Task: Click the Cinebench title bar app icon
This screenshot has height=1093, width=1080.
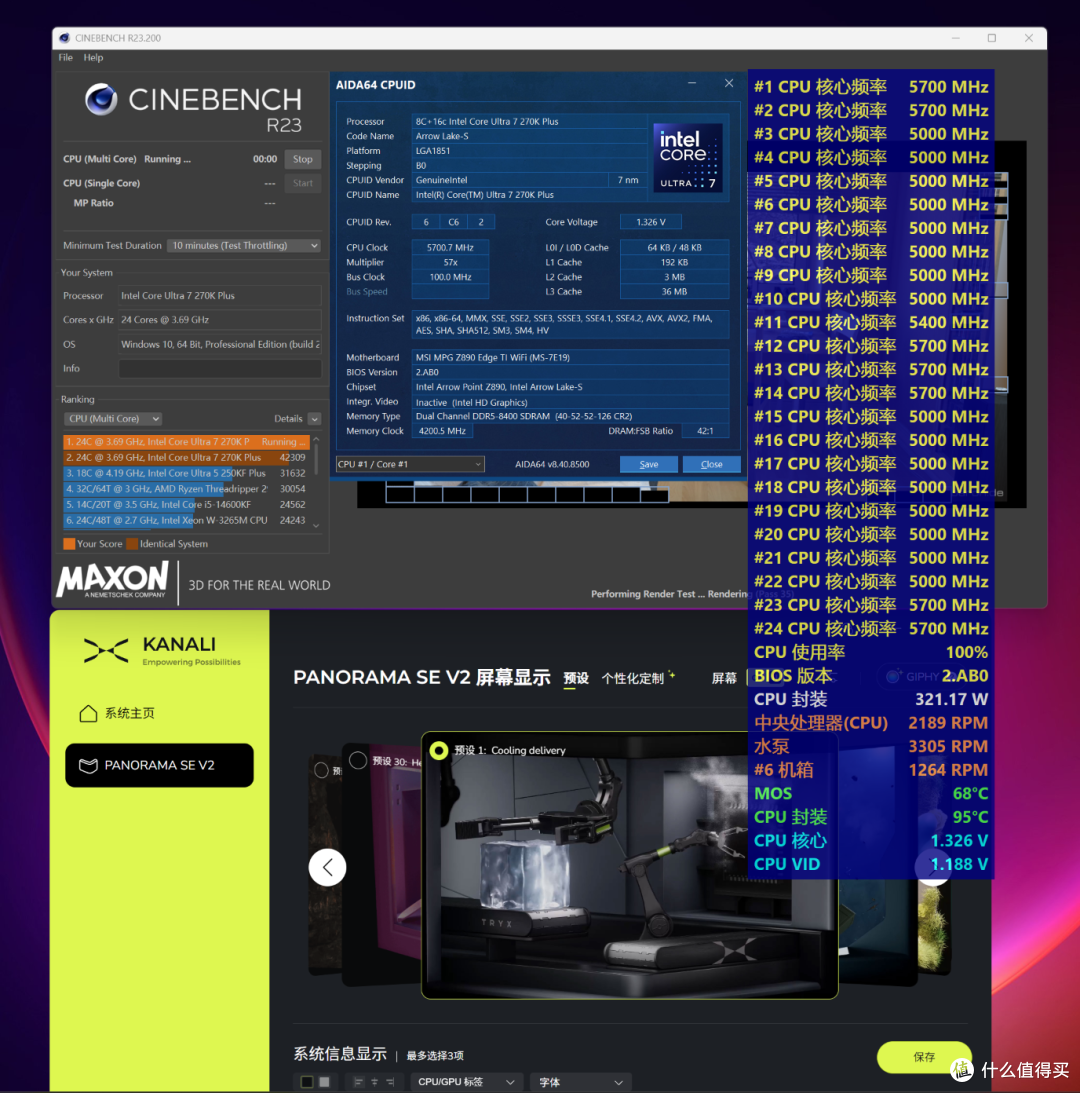Action: click(64, 38)
